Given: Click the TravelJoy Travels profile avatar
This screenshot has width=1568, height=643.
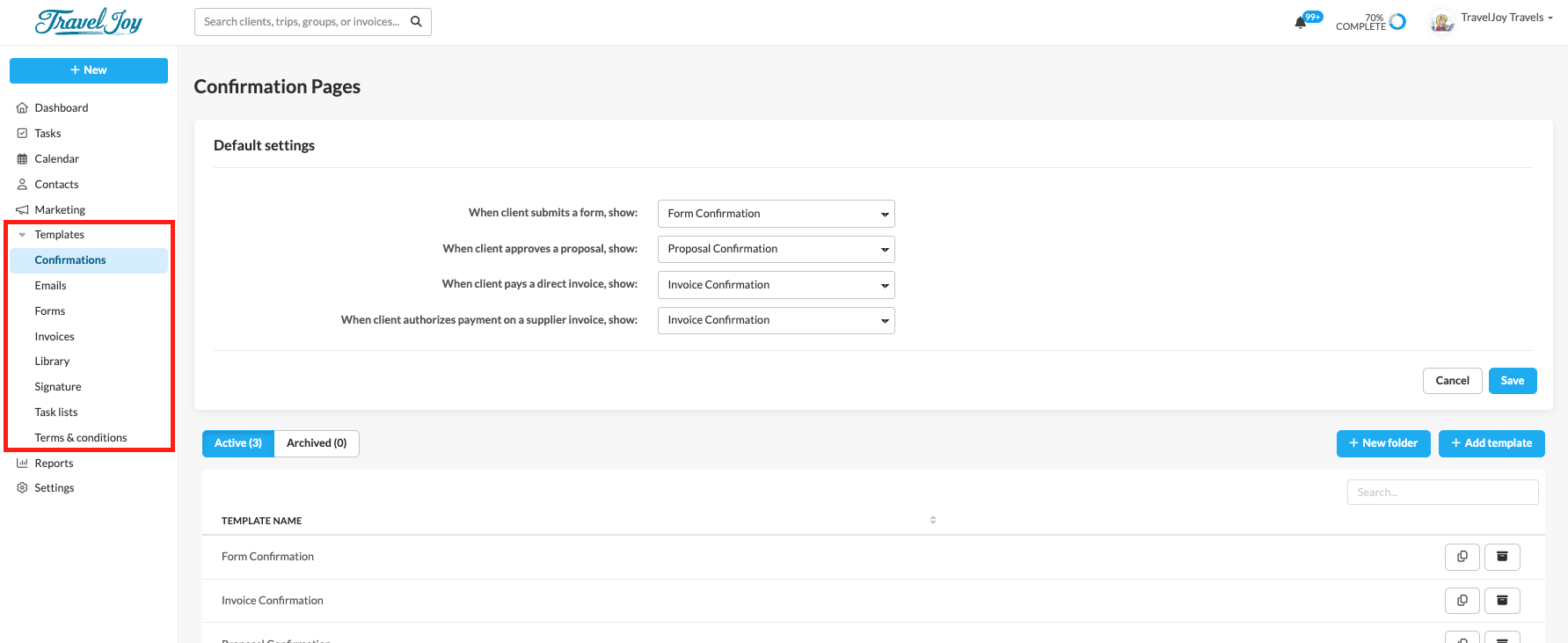Looking at the screenshot, I should (x=1442, y=22).
